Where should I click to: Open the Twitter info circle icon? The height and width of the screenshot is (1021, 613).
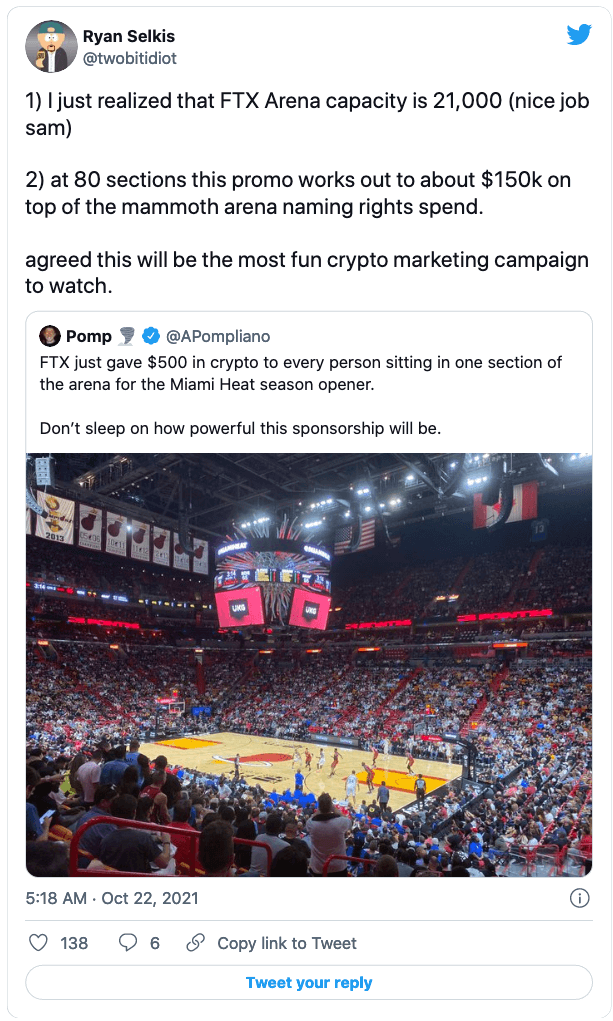(579, 898)
